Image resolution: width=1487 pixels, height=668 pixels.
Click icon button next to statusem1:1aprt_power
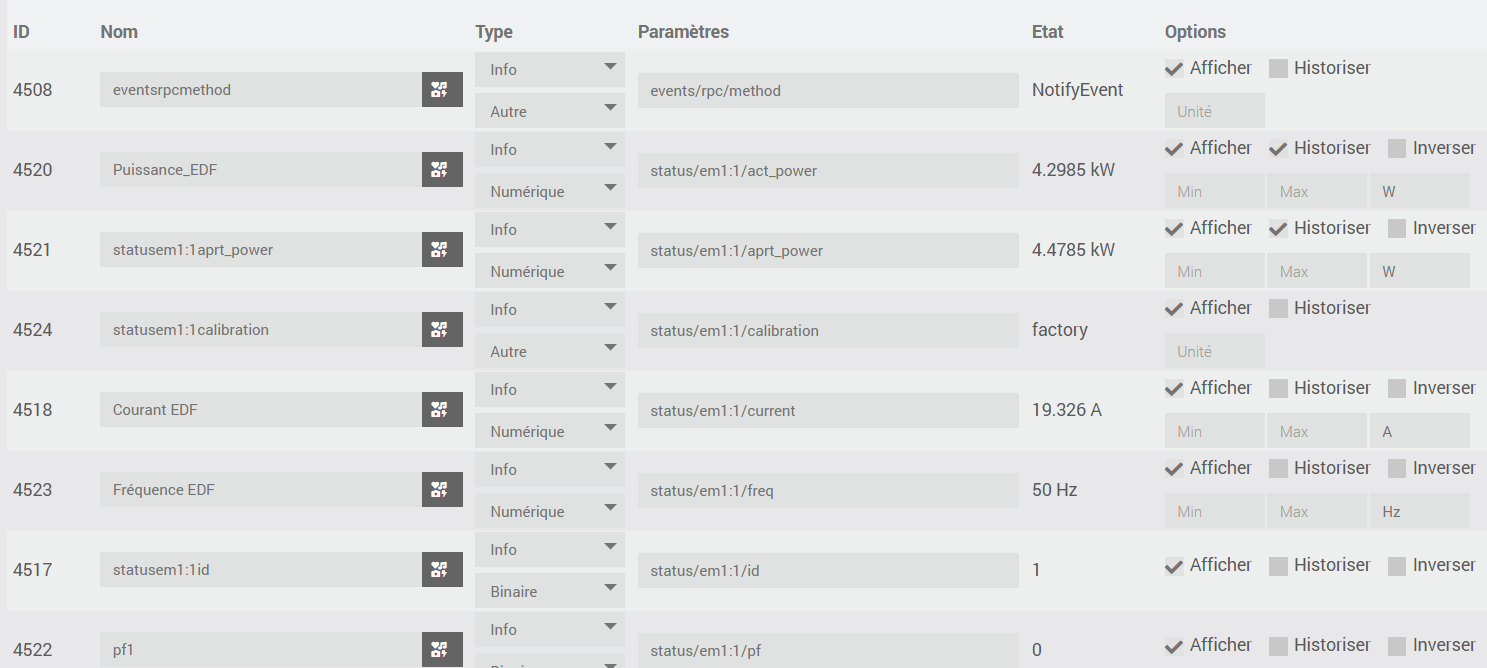442,250
